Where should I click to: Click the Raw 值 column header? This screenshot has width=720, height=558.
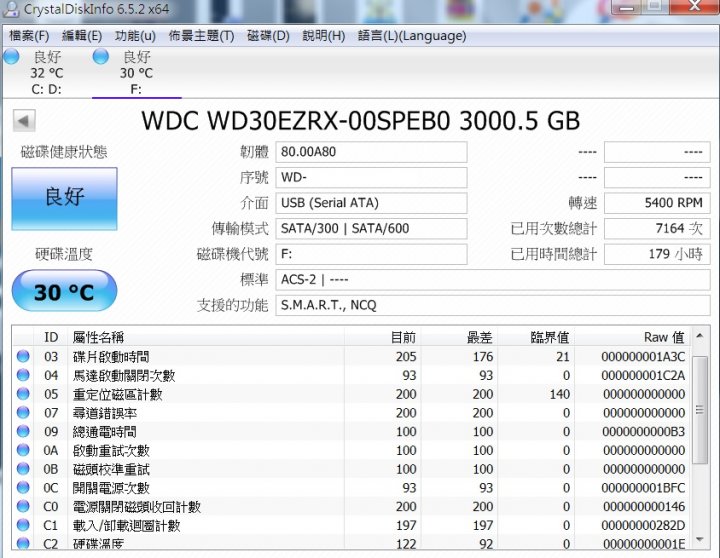click(632, 337)
